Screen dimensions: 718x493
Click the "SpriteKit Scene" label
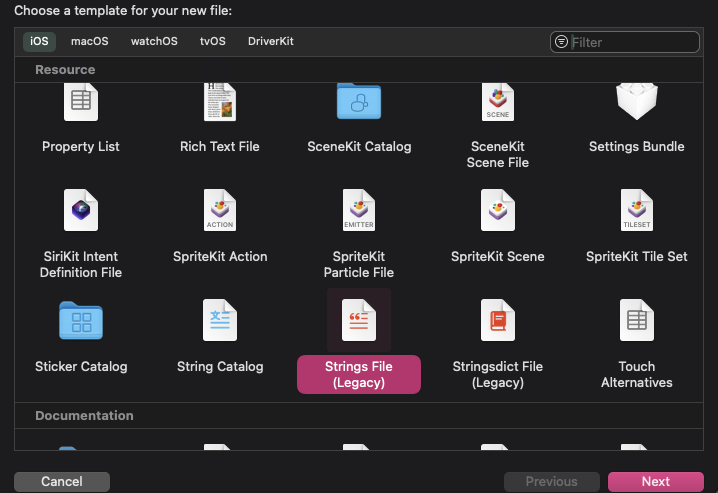(498, 256)
